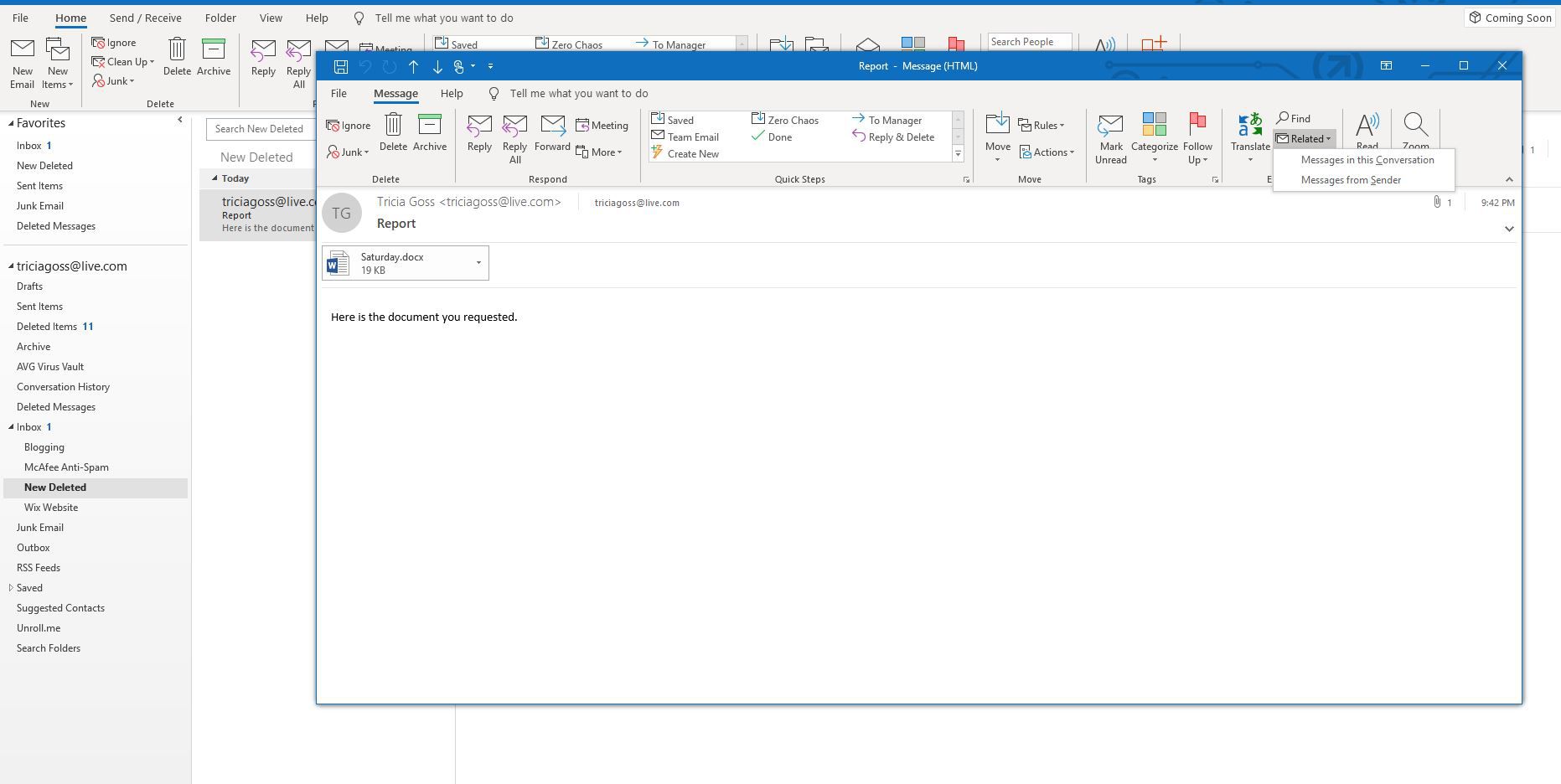
Task: Open the Follow Up flag dropdown
Action: click(1197, 139)
